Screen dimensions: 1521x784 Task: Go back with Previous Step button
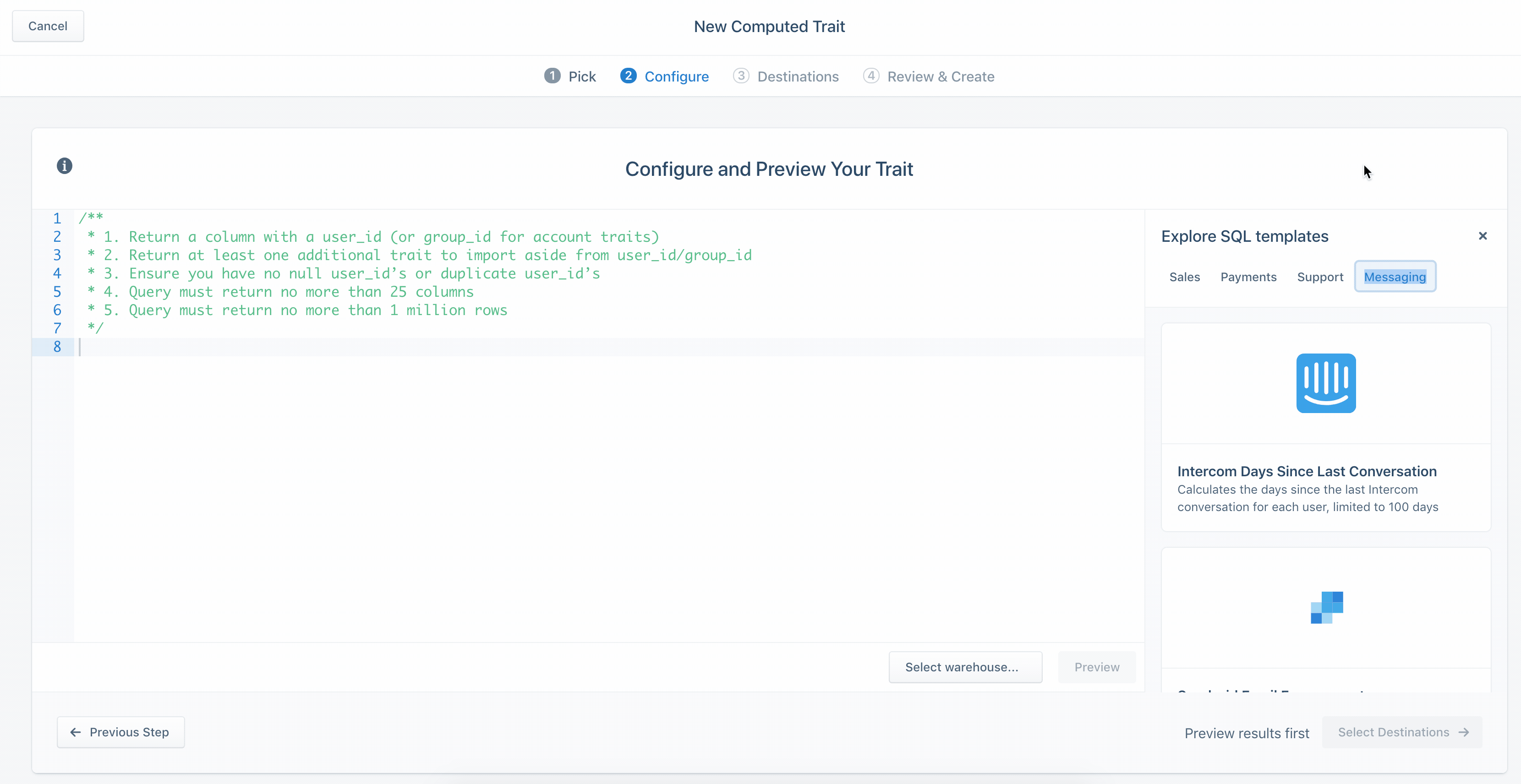120,732
